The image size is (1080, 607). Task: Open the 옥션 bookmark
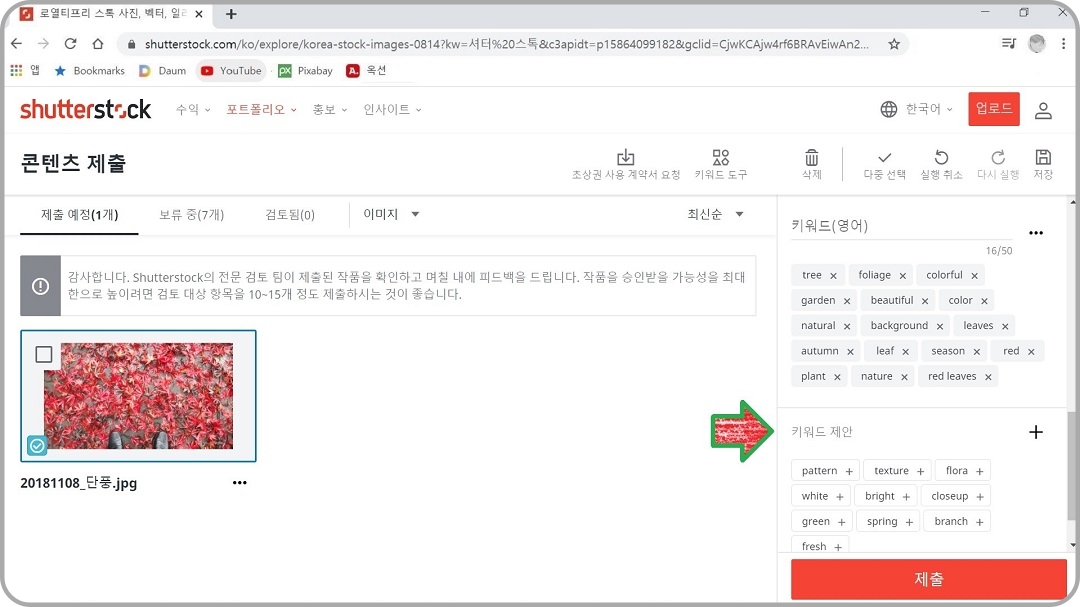tap(366, 70)
